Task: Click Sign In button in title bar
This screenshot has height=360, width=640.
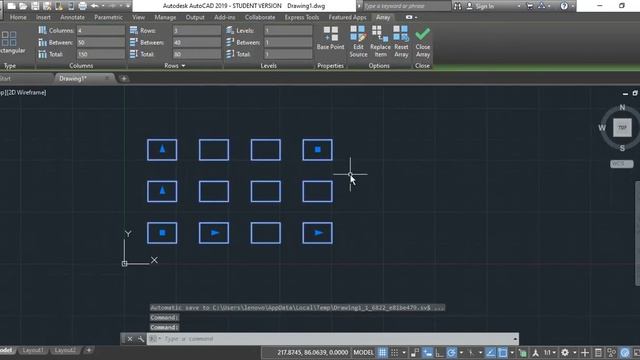Action: click(480, 6)
